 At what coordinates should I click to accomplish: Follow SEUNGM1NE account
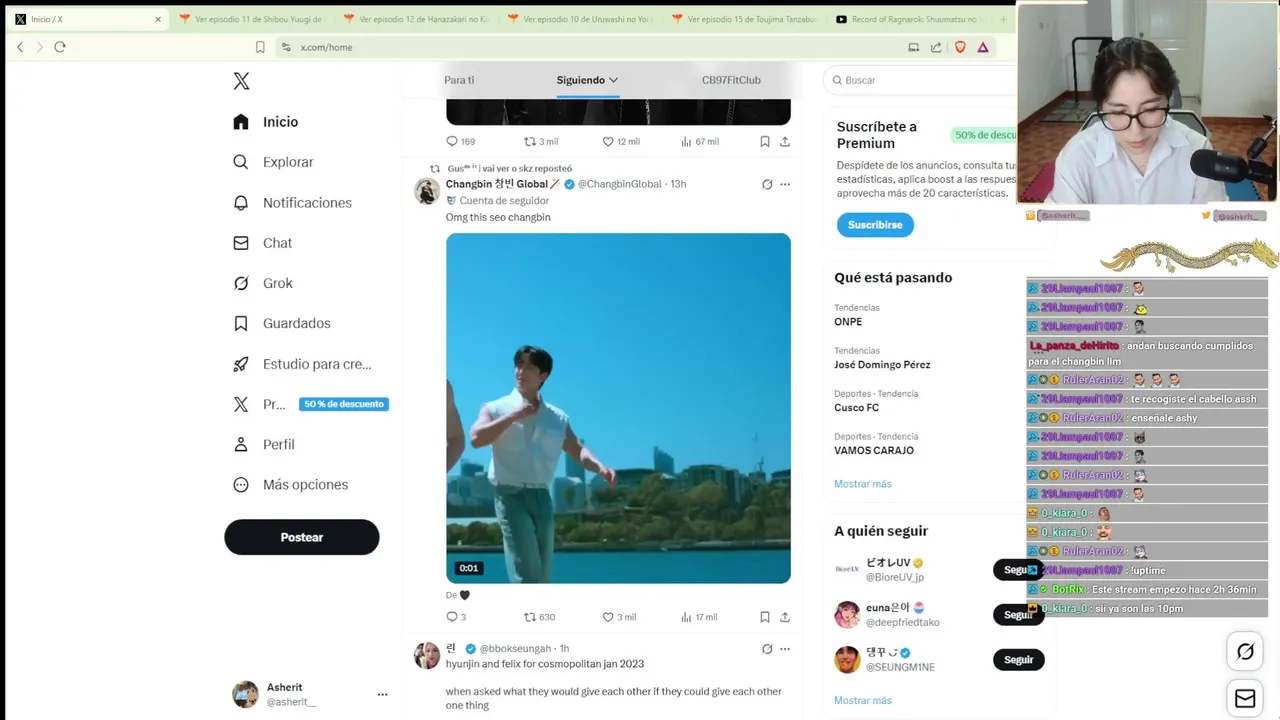(1018, 660)
